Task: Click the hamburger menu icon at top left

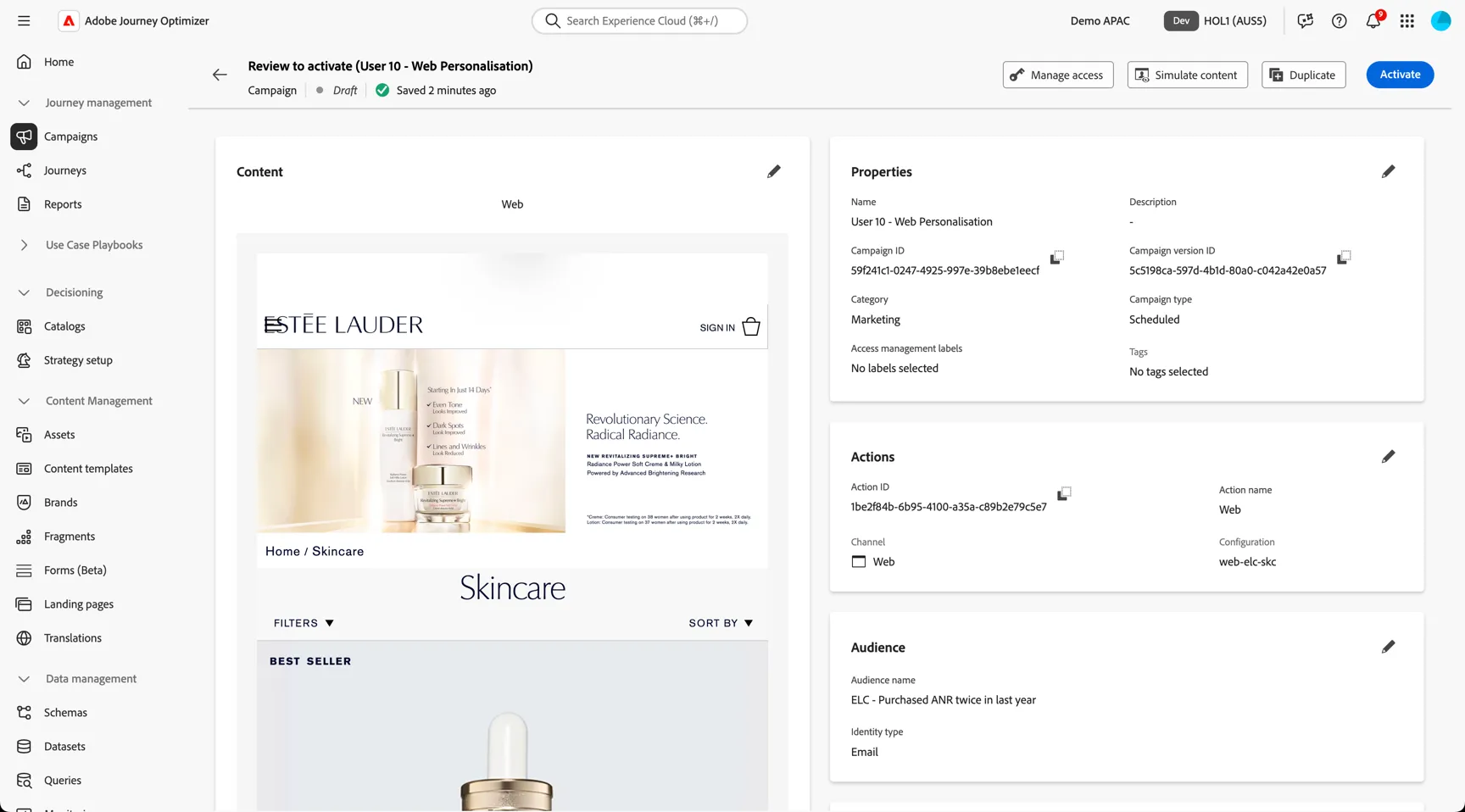Action: [x=24, y=20]
